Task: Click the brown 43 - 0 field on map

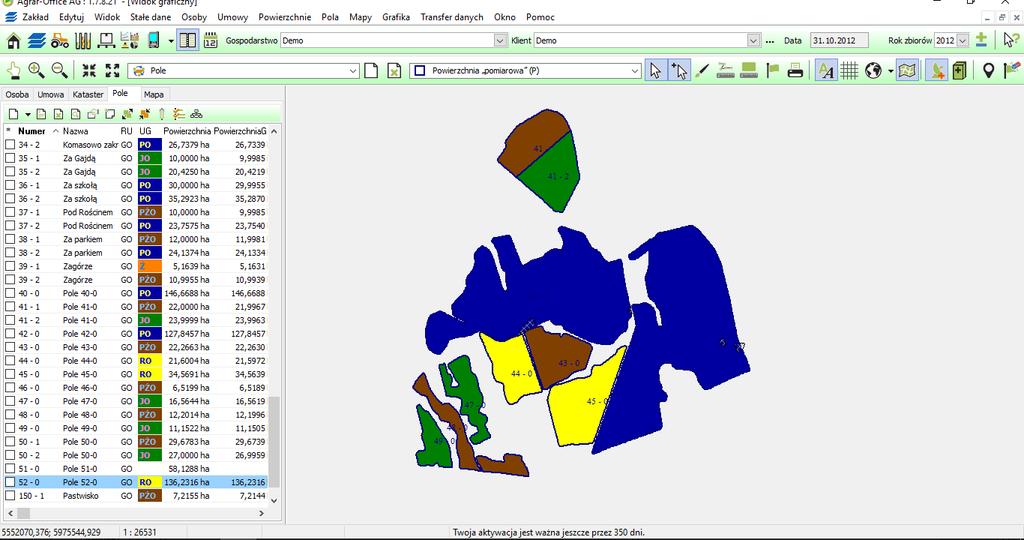Action: (x=558, y=356)
